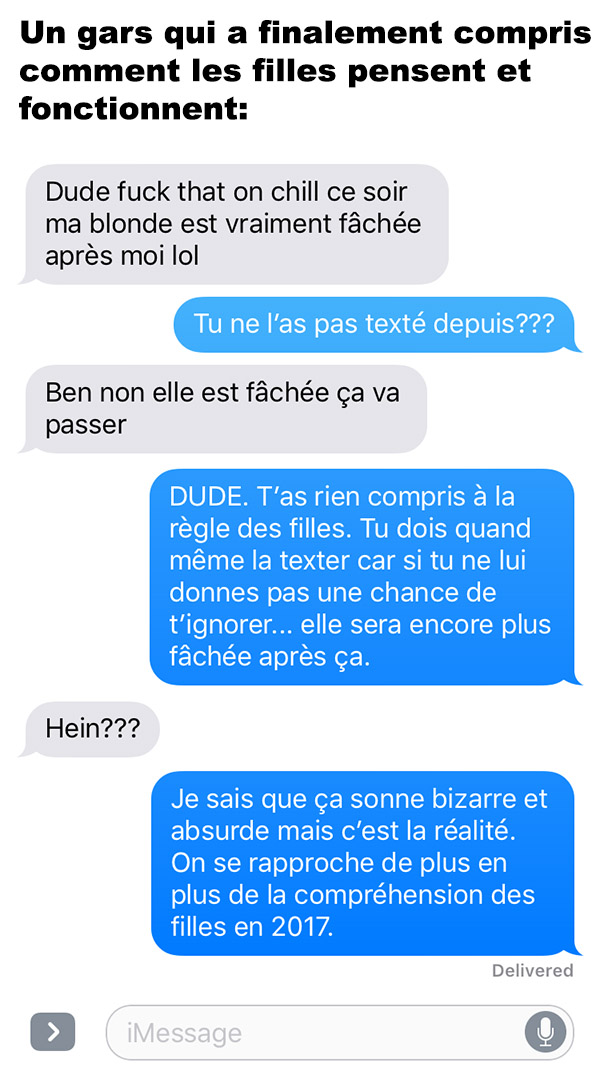Click the word 'fonctionnent:' in the caption

133,107
